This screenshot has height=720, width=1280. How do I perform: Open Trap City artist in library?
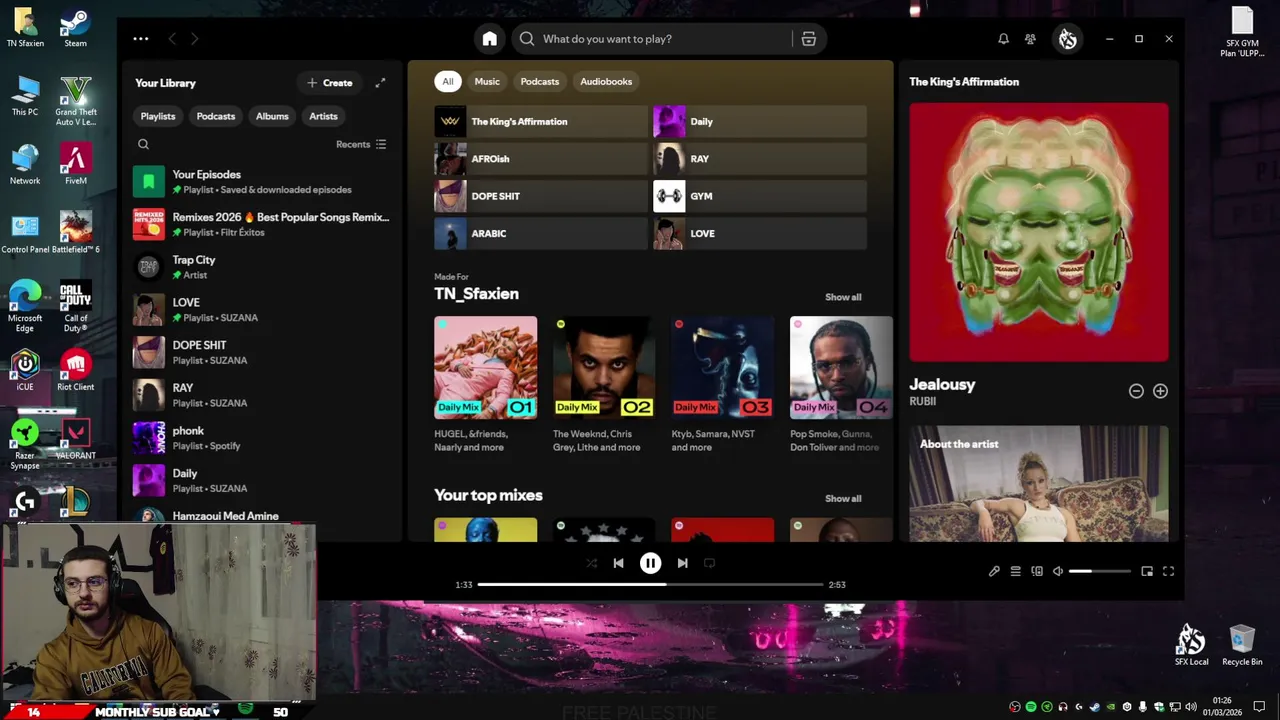click(x=262, y=267)
